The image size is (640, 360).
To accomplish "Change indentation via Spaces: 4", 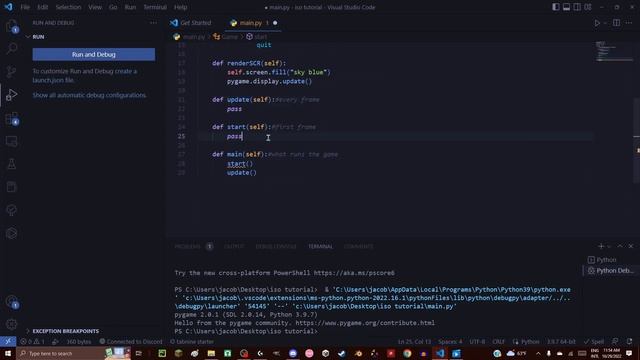I will coord(450,341).
